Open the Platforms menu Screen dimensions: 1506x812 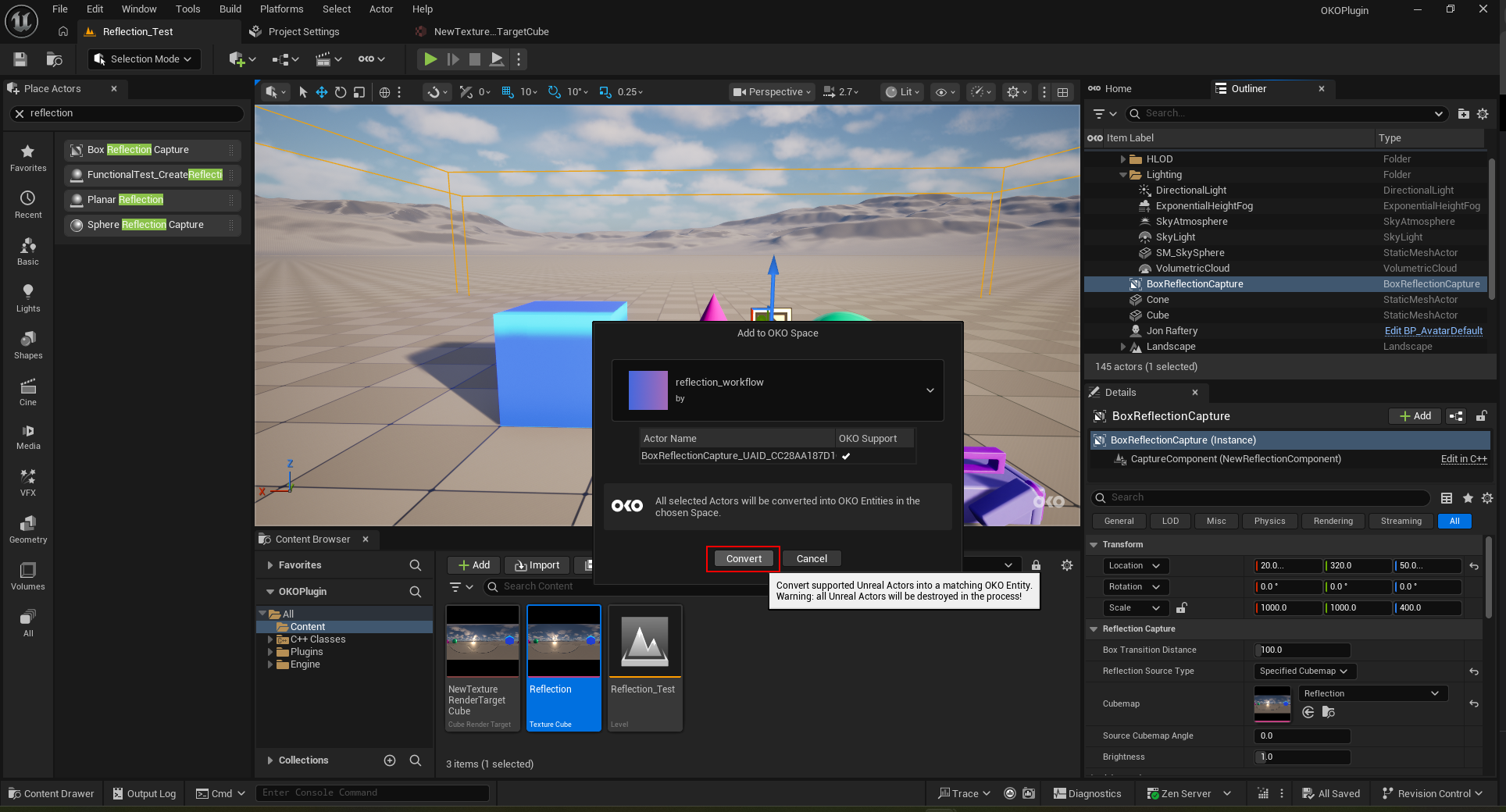click(282, 9)
